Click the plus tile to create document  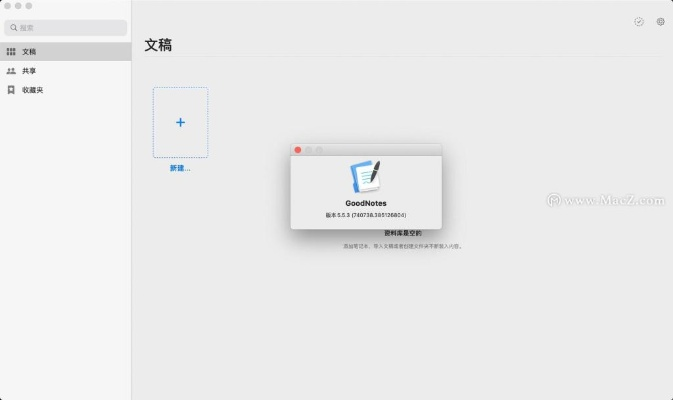[x=181, y=123]
